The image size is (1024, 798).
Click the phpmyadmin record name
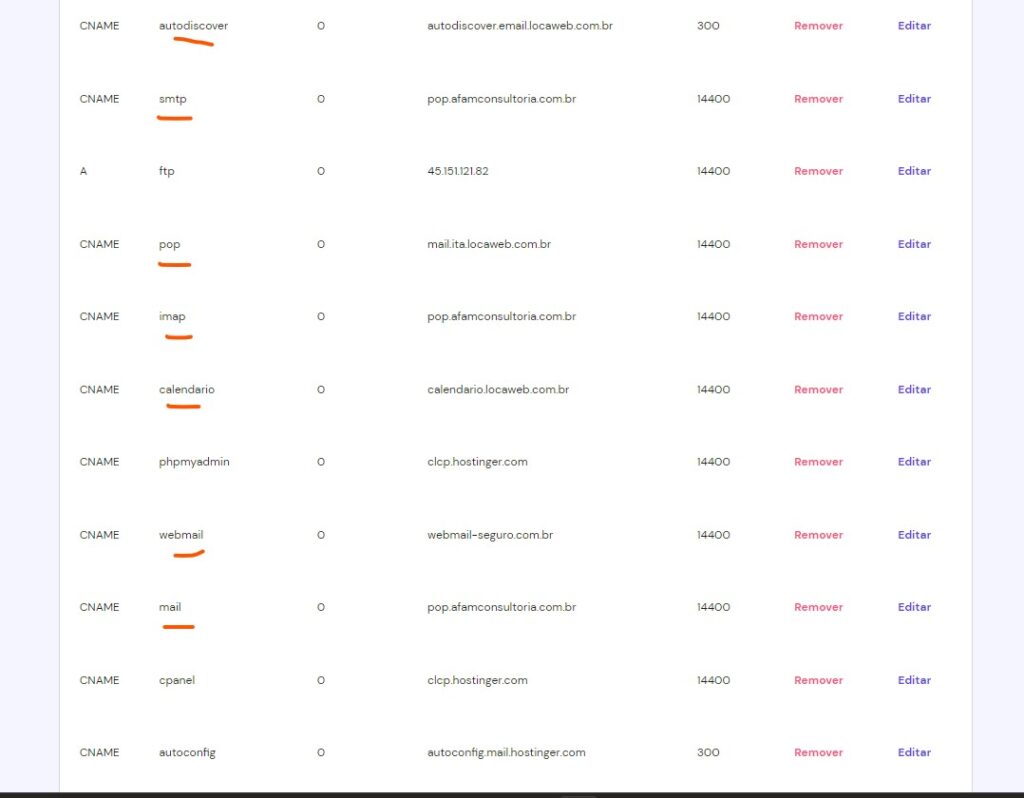point(194,462)
